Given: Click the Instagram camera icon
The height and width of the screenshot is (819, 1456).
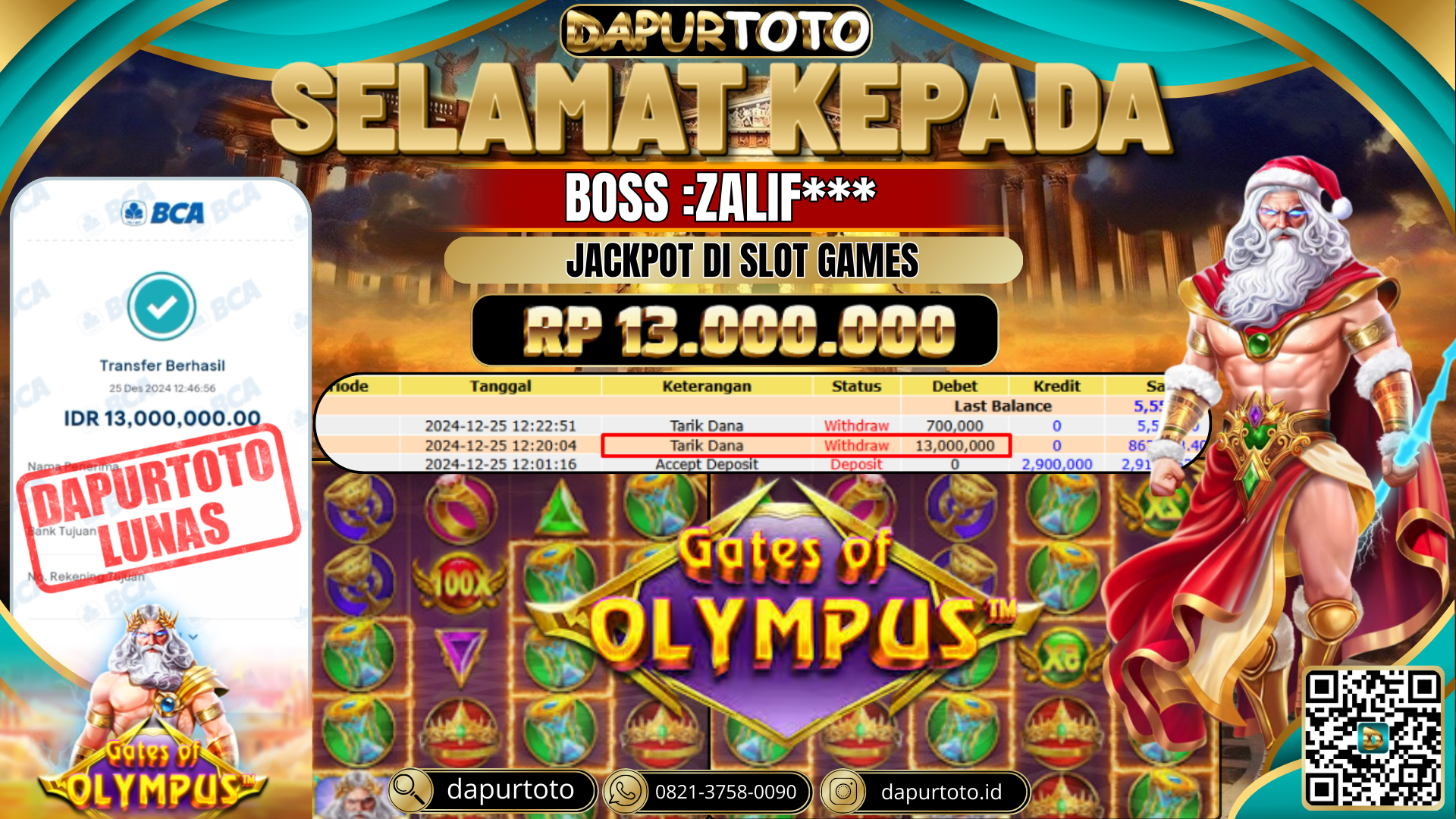Looking at the screenshot, I should pos(843,792).
